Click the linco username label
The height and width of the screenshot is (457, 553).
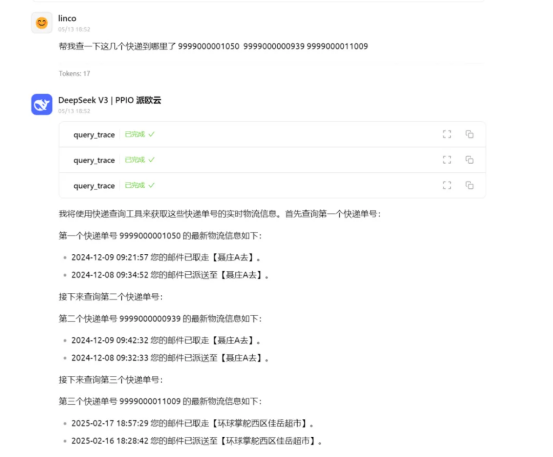(x=67, y=18)
